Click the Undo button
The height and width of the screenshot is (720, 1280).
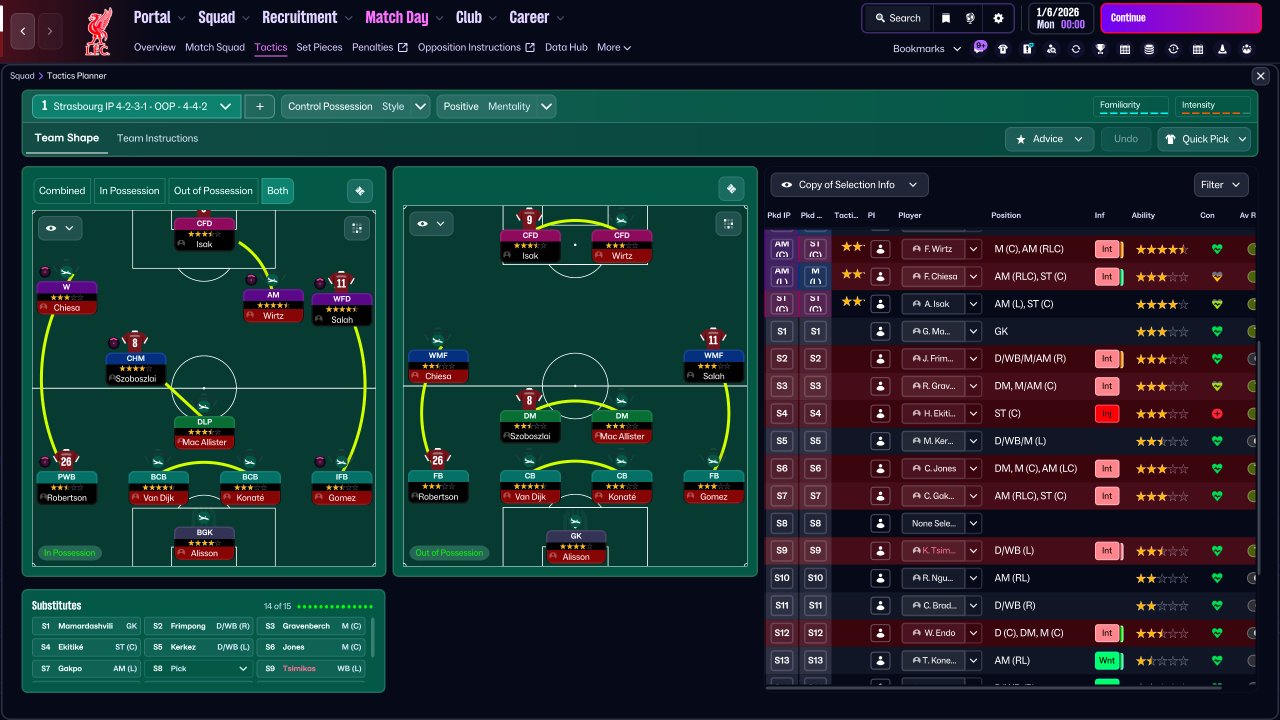1126,139
